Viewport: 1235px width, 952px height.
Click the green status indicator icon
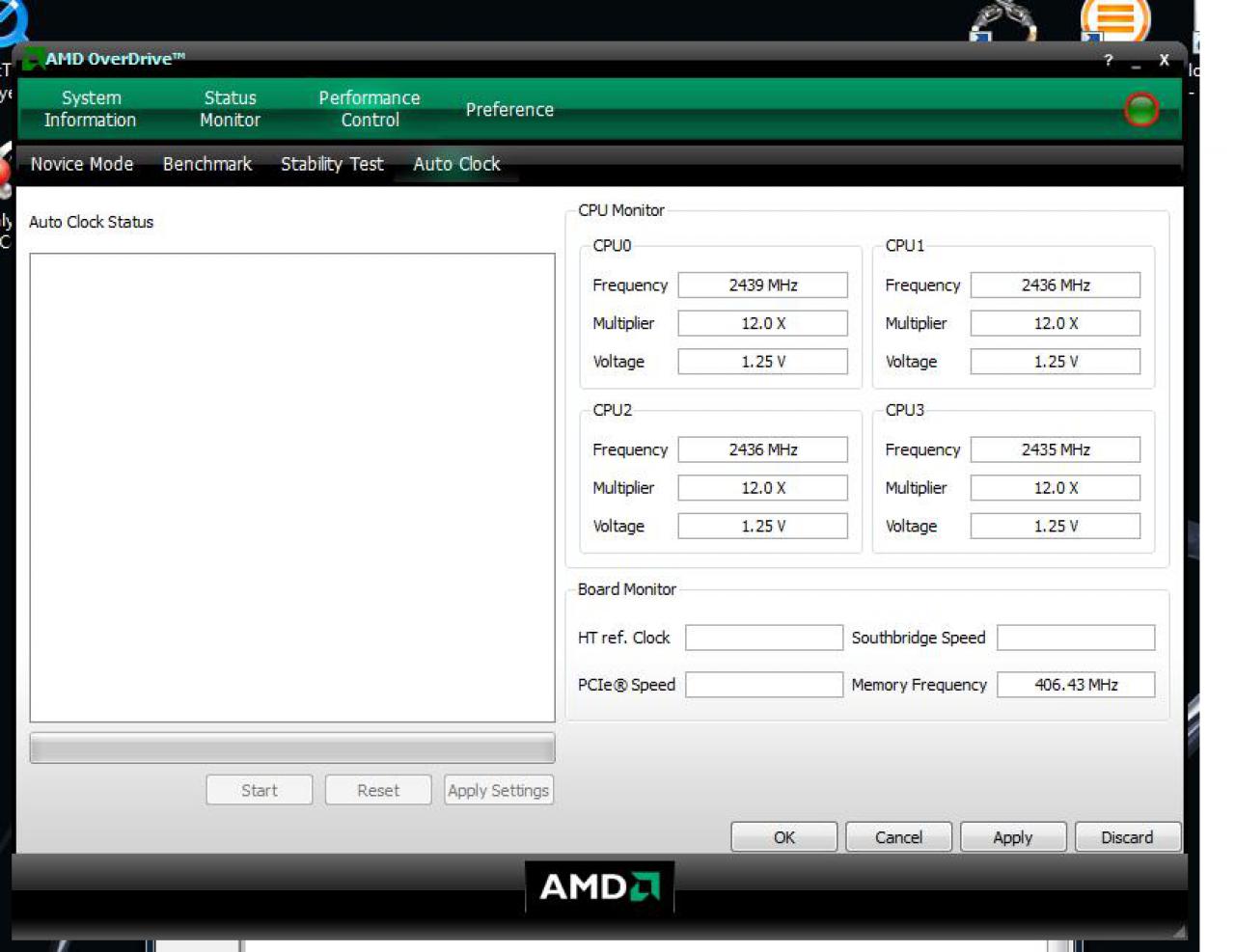[x=1141, y=109]
